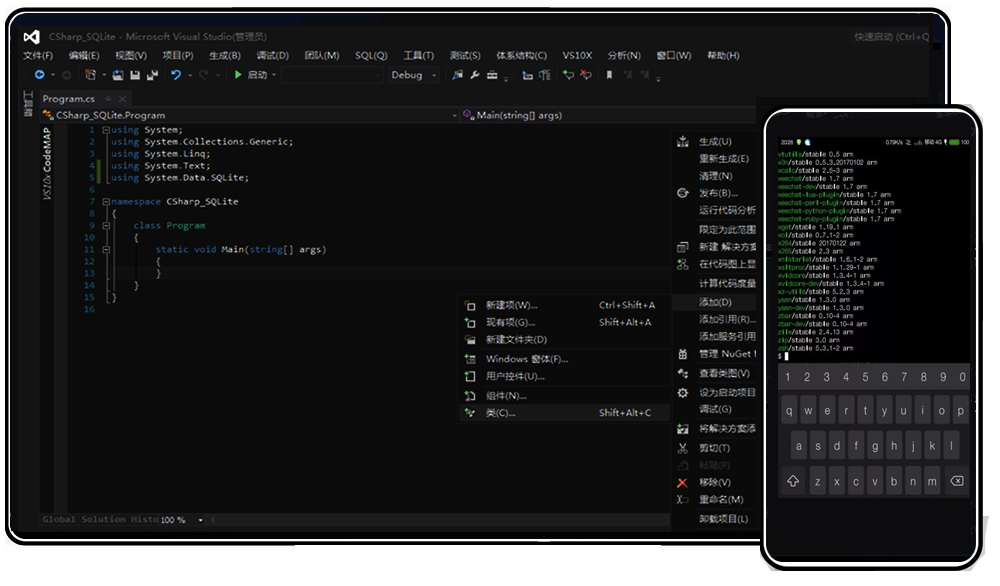
Task: Open the VS10x CodeMAP side tab
Action: tap(47, 163)
